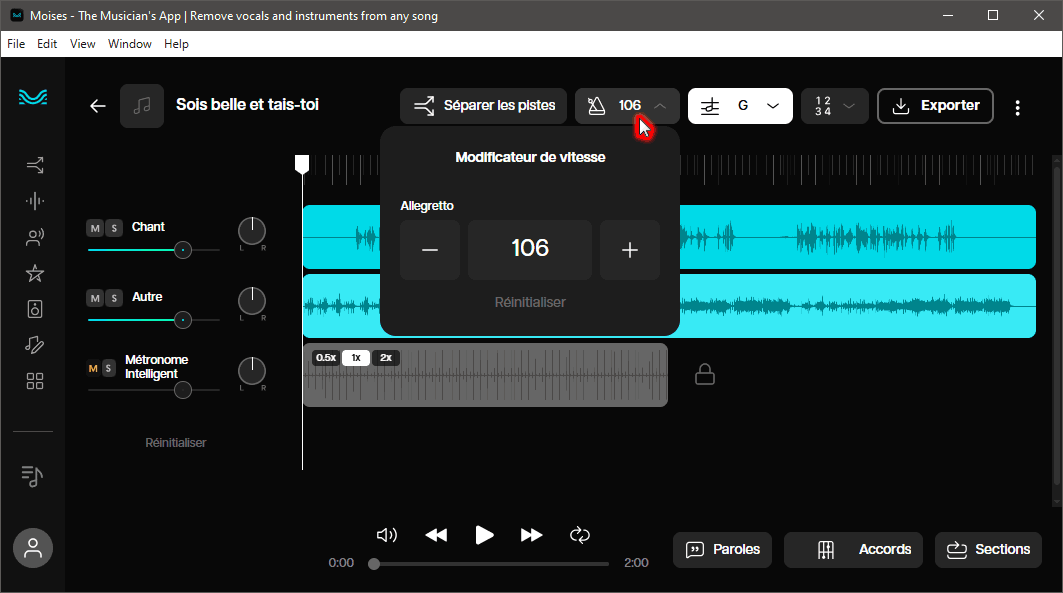Click the Autre volume slider handle
The image size is (1063, 593).
coord(182,320)
